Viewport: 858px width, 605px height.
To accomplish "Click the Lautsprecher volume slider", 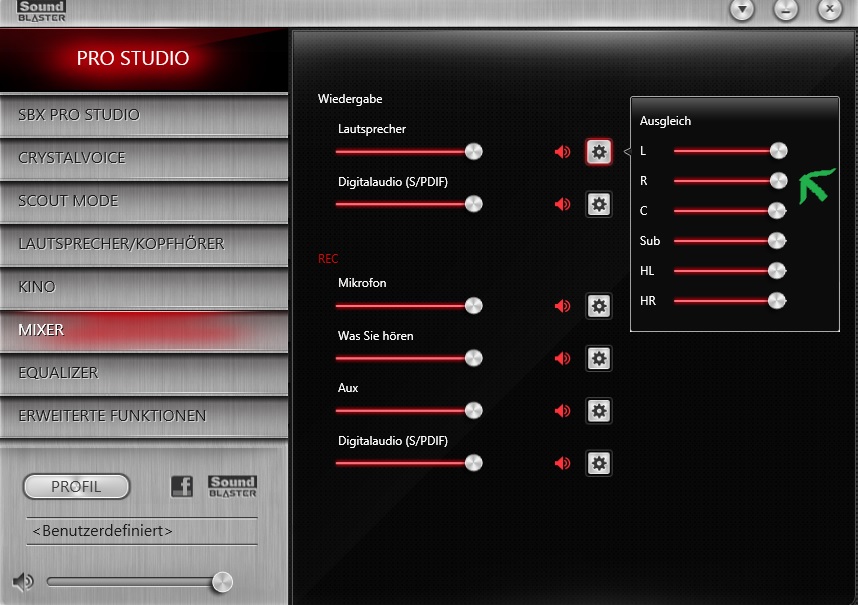I will pos(409,152).
